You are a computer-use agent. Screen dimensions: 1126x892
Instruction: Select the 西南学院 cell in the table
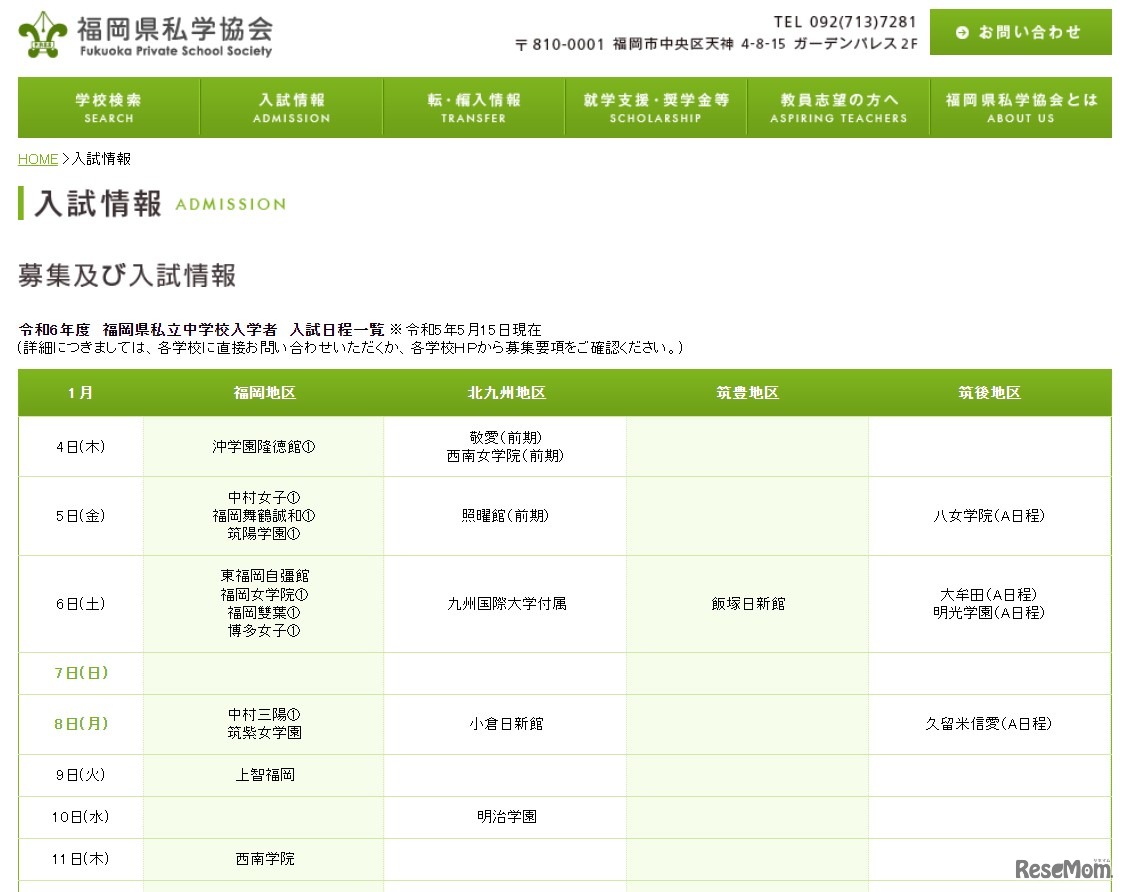click(265, 859)
